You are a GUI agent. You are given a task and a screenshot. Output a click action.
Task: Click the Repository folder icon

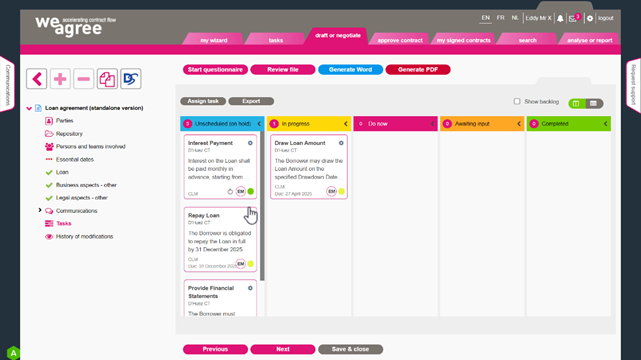tap(49, 134)
